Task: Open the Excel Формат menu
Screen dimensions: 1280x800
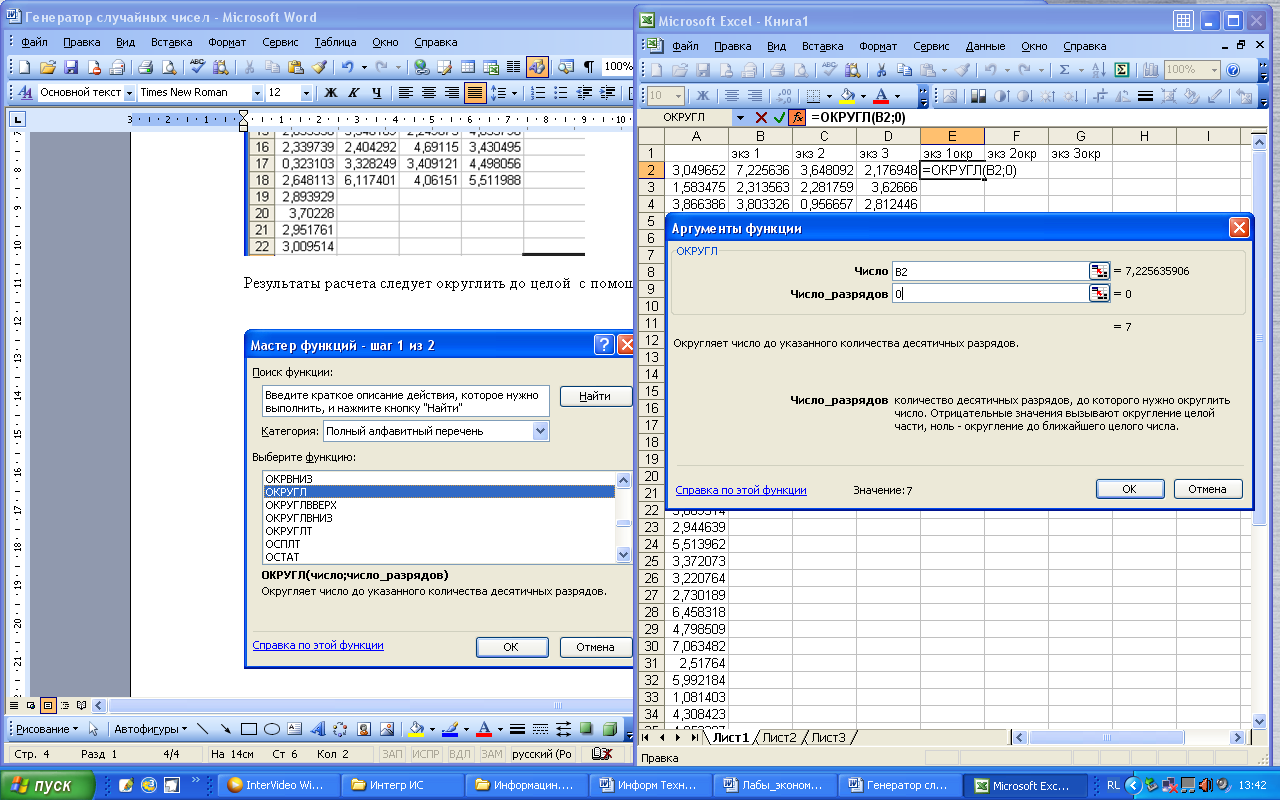Action: point(878,46)
